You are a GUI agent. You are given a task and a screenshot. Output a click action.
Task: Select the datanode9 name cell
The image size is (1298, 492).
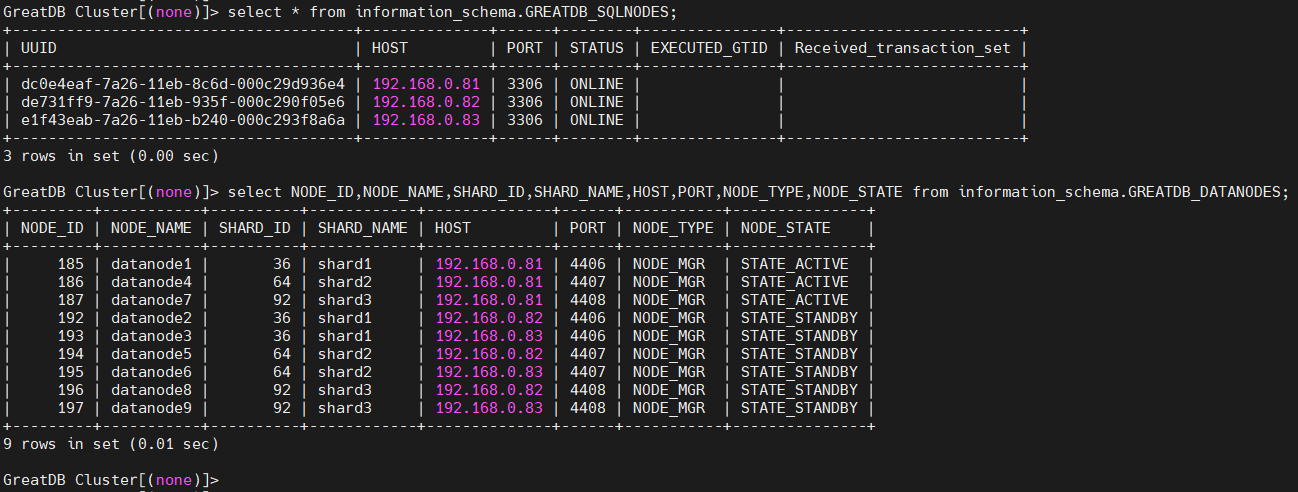pos(151,408)
